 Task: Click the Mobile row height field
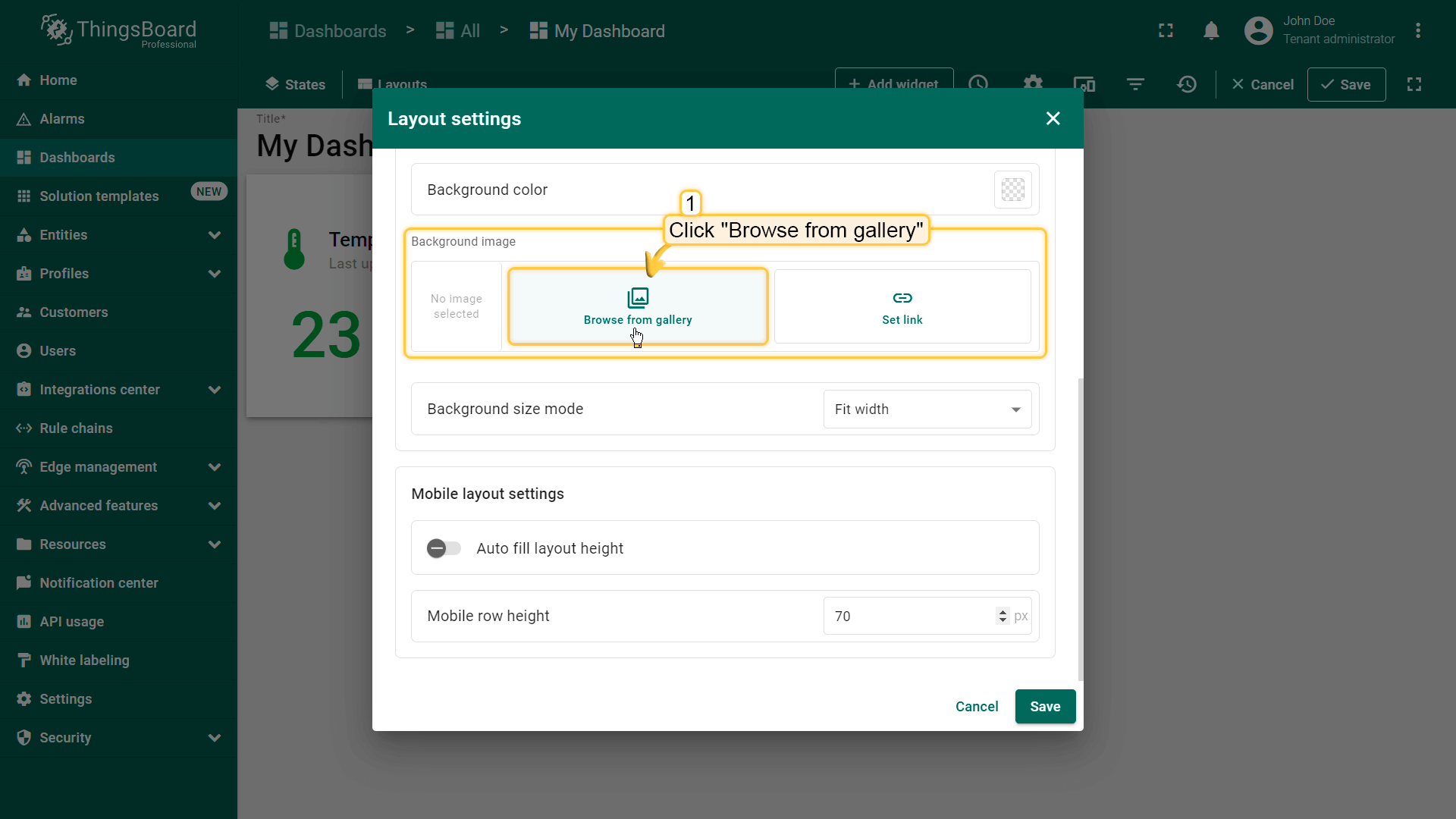click(x=908, y=617)
